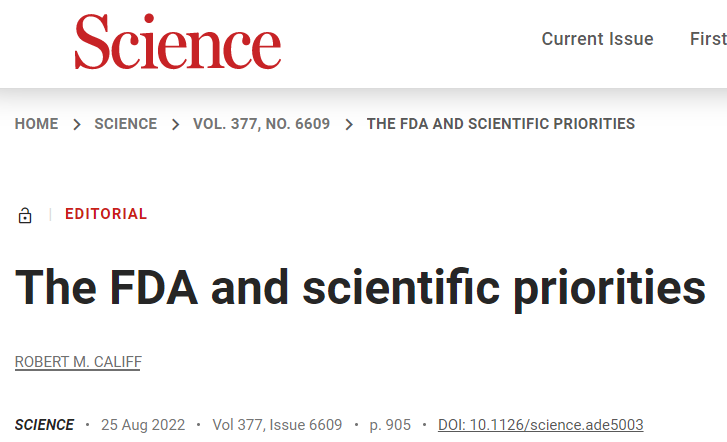
Task: Navigate to the SCIENCE breadcrumb link
Action: (125, 124)
